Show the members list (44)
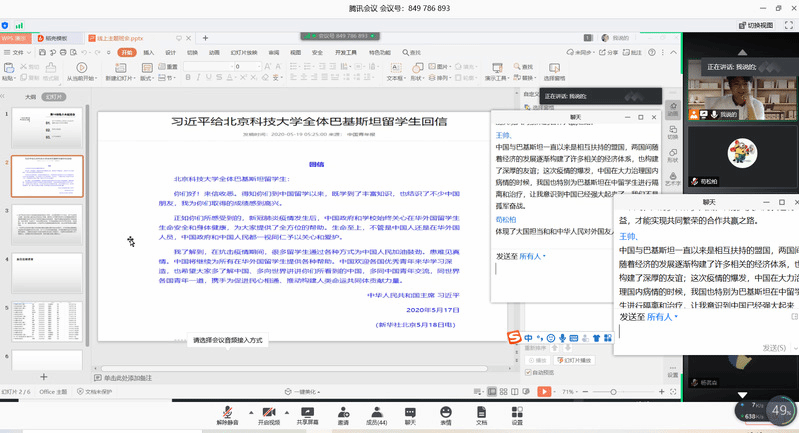 tap(377, 416)
